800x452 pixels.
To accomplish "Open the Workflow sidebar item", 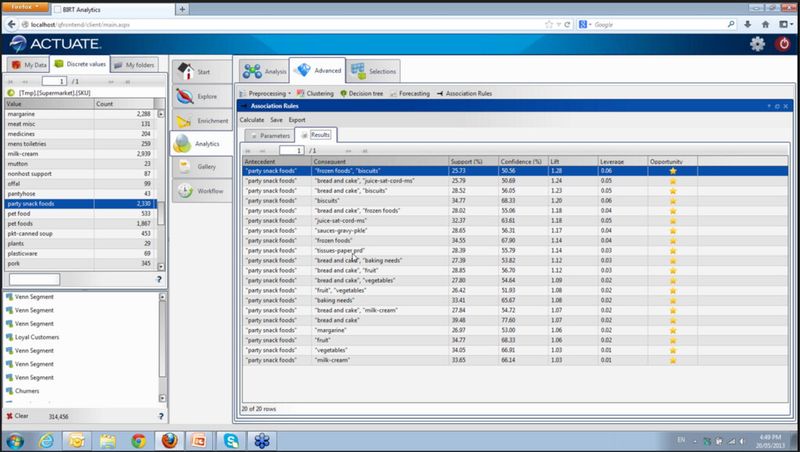I will point(202,191).
